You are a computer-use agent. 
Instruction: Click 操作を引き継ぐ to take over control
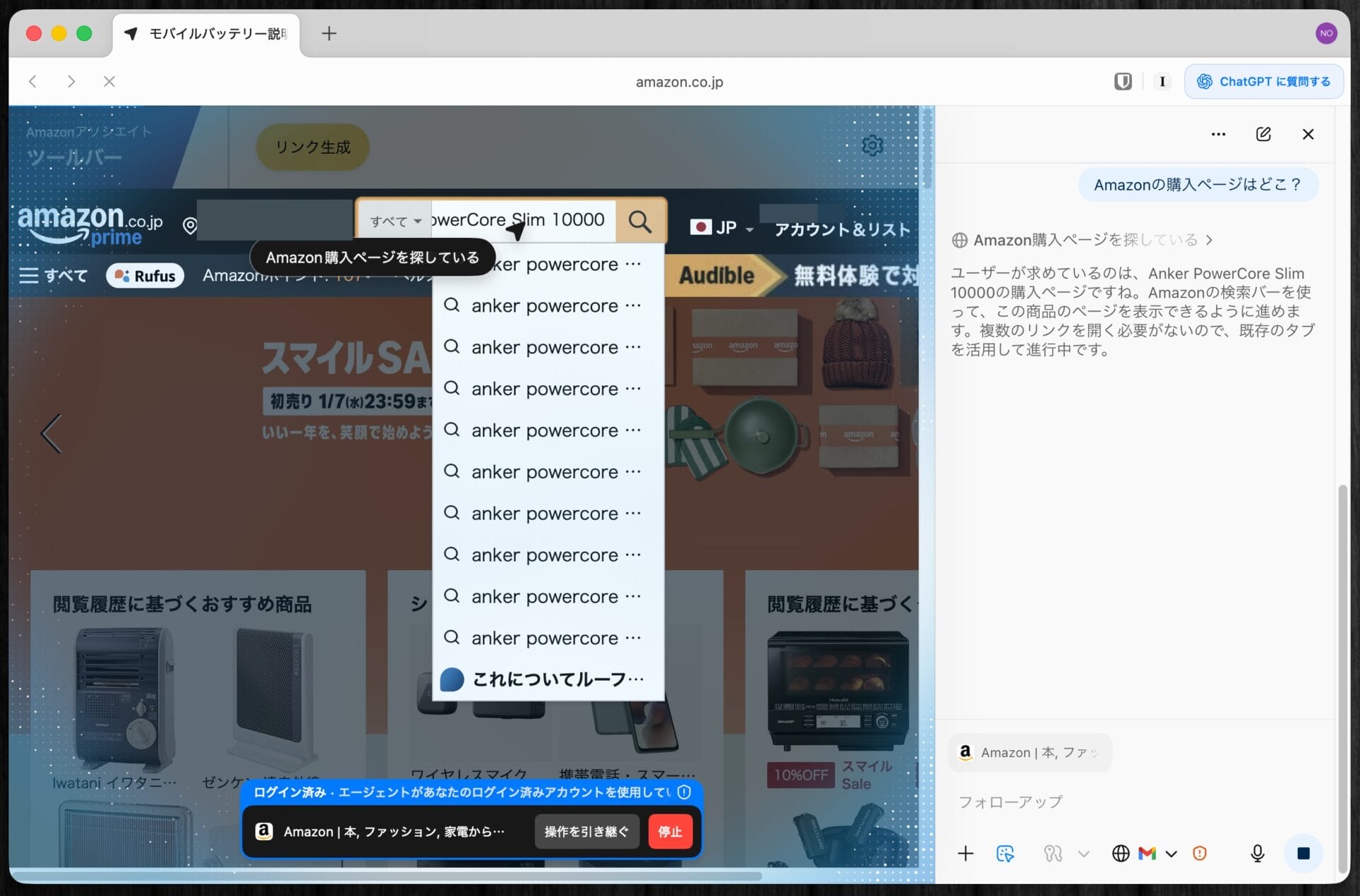[586, 832]
